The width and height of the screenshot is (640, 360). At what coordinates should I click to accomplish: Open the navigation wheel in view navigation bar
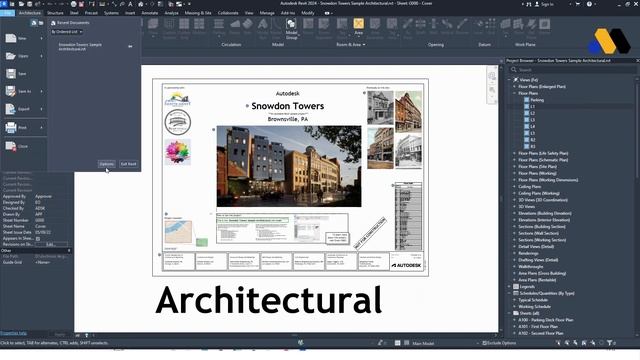tap(492, 76)
